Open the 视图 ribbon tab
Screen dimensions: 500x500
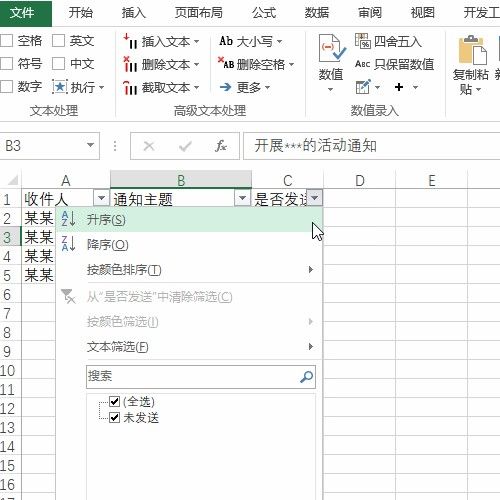coord(422,13)
